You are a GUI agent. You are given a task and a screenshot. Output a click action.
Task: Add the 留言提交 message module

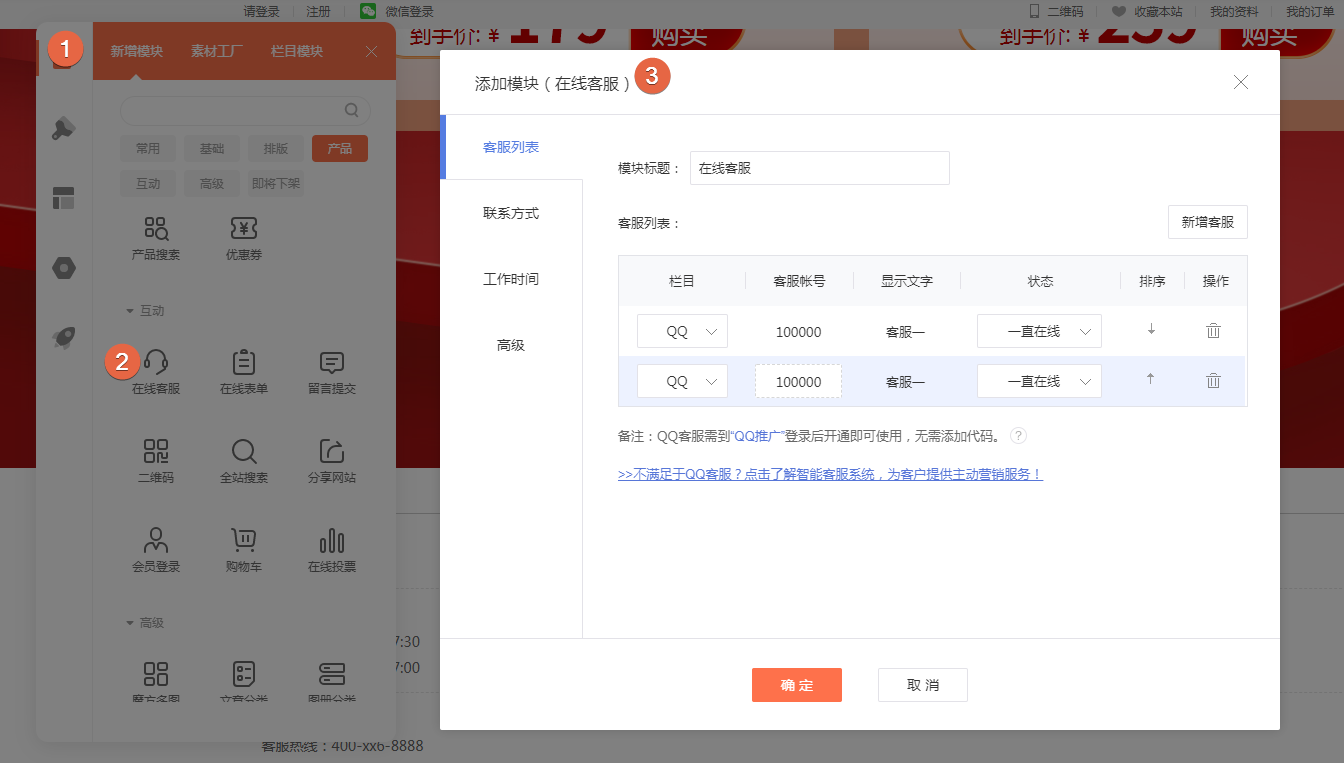[x=332, y=373]
